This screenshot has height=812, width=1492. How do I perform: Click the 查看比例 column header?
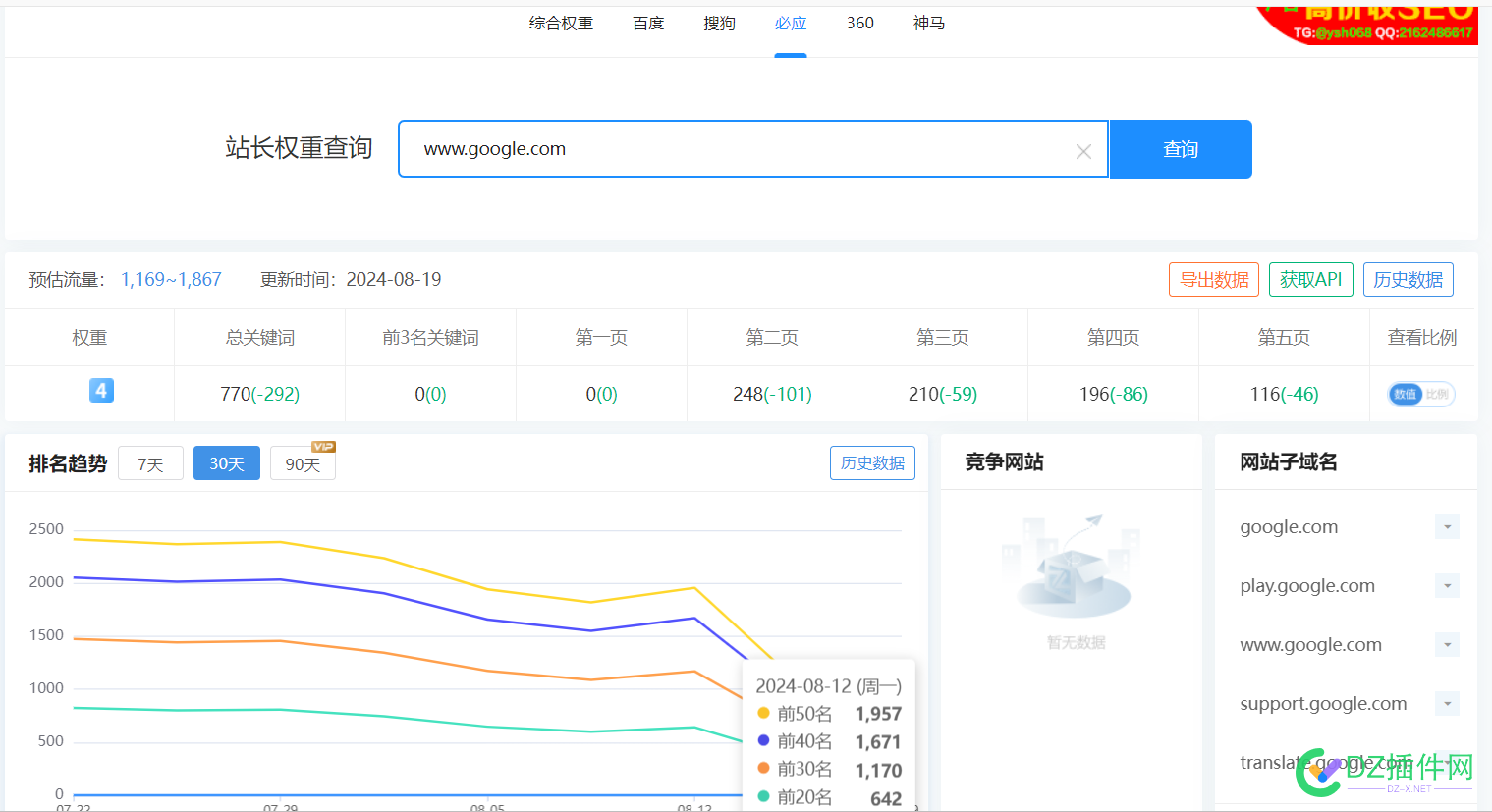click(1421, 338)
